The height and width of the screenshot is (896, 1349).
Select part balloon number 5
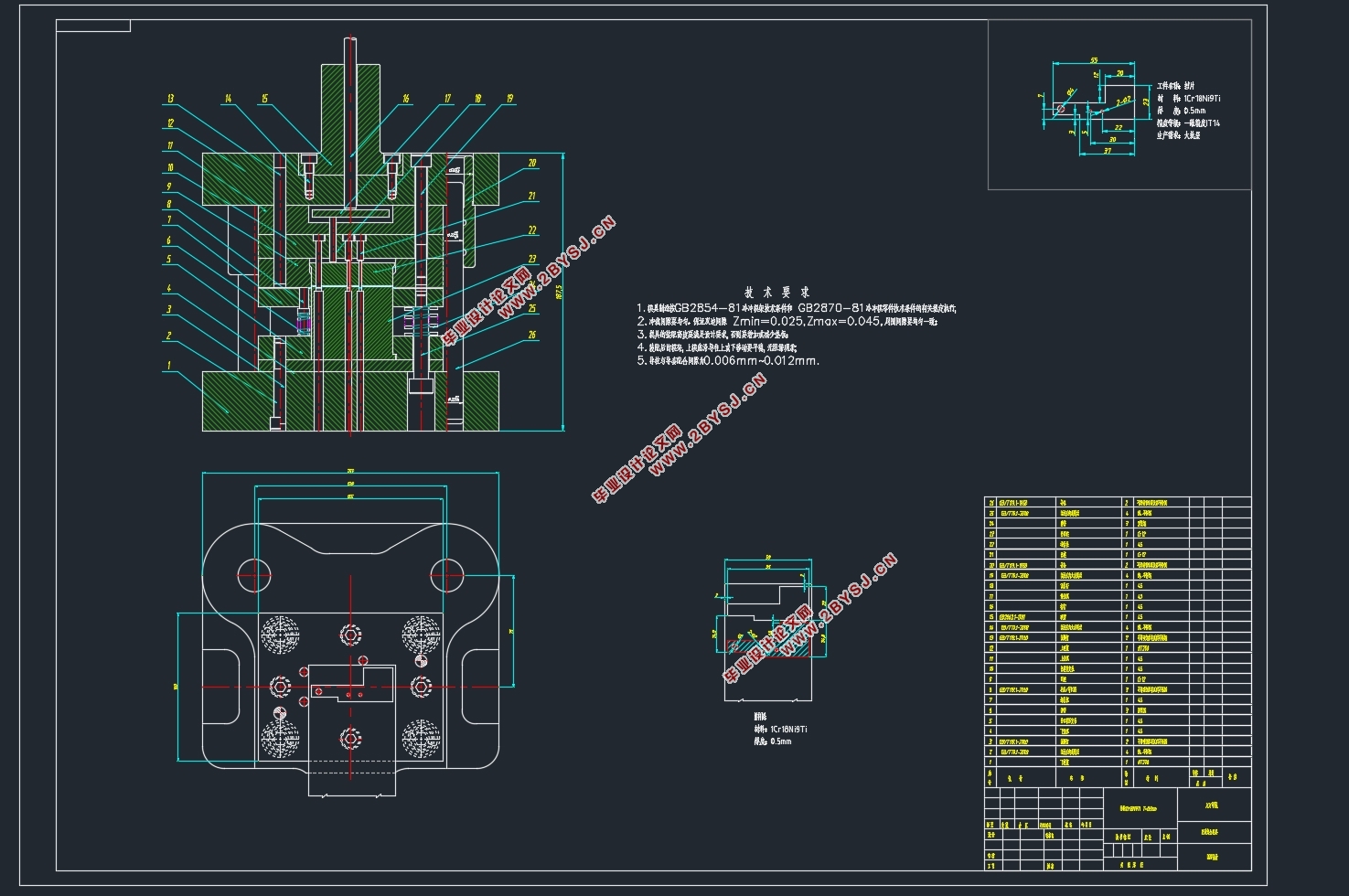[x=168, y=259]
